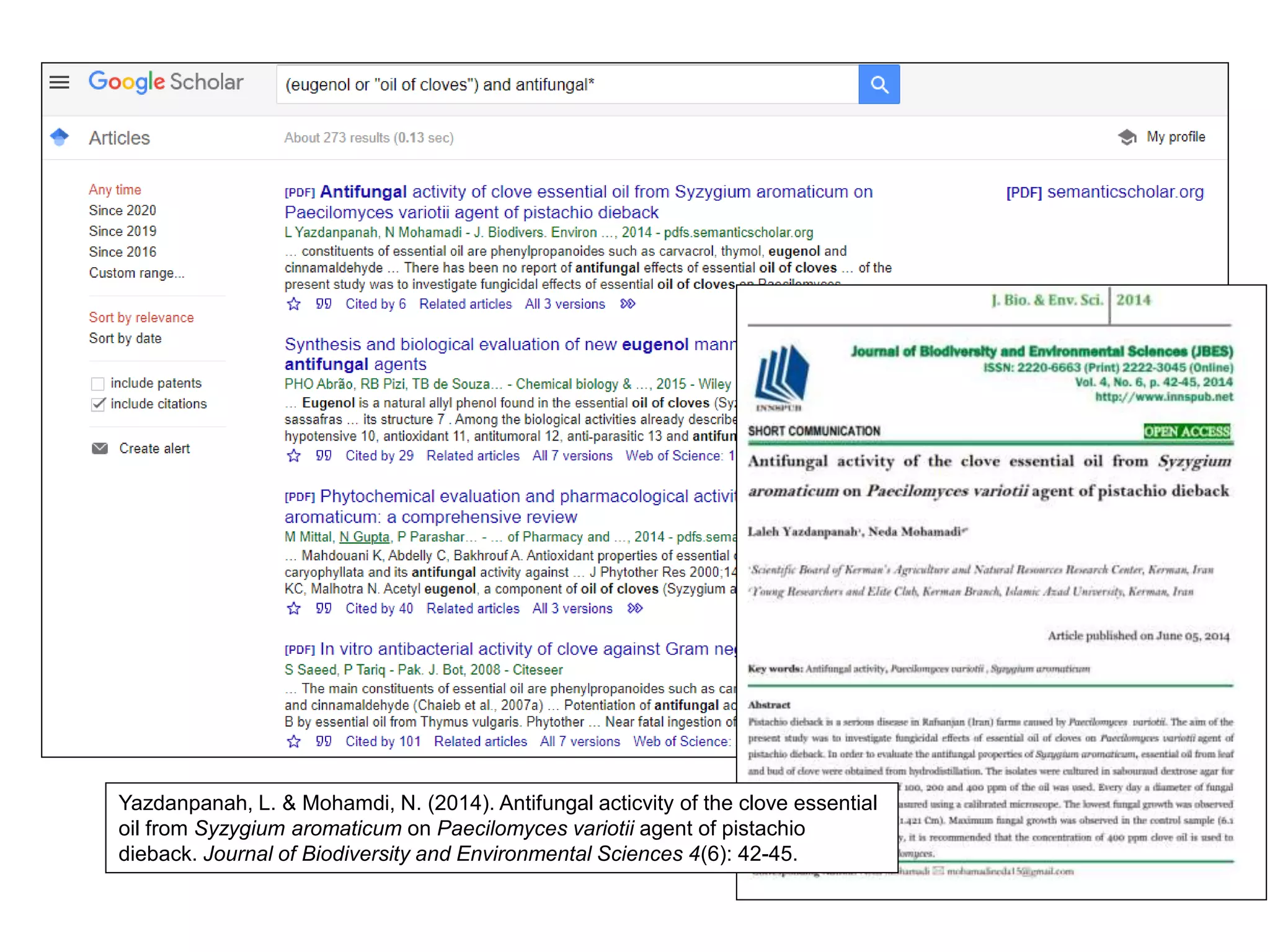The height and width of the screenshot is (952, 1270).
Task: Expand more options on third result
Action: tap(635, 609)
